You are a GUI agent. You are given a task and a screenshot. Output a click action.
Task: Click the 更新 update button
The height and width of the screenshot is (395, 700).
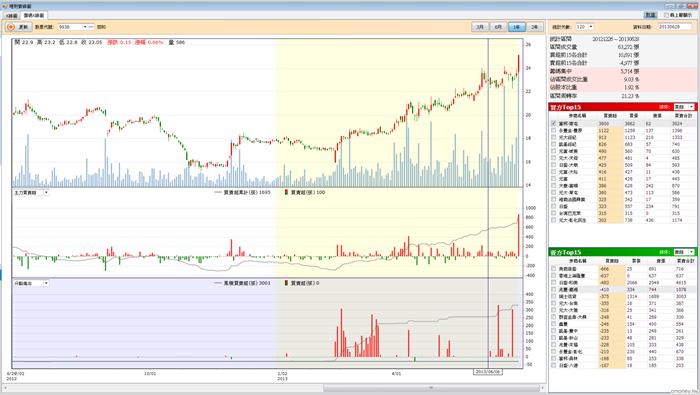(19, 27)
